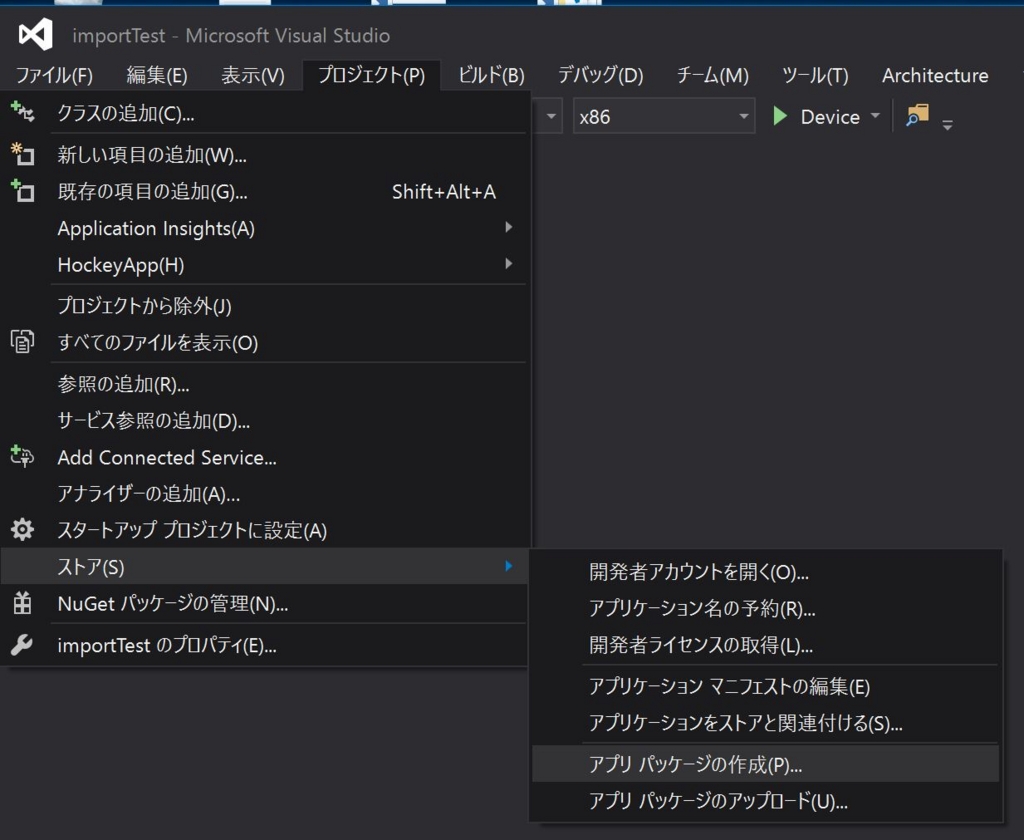1024x840 pixels.
Task: Open the チーム(M) menu
Action: point(712,75)
